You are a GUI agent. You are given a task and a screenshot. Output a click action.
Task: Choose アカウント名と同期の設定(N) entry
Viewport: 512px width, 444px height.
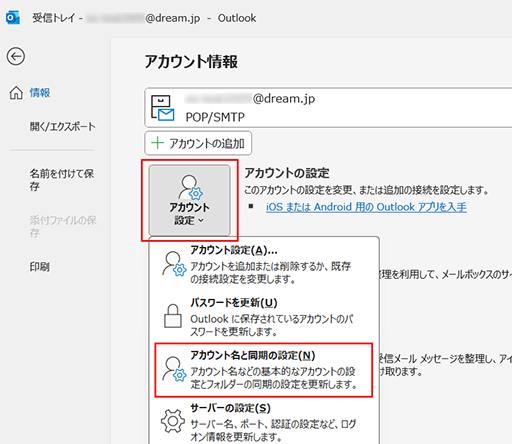(x=263, y=370)
